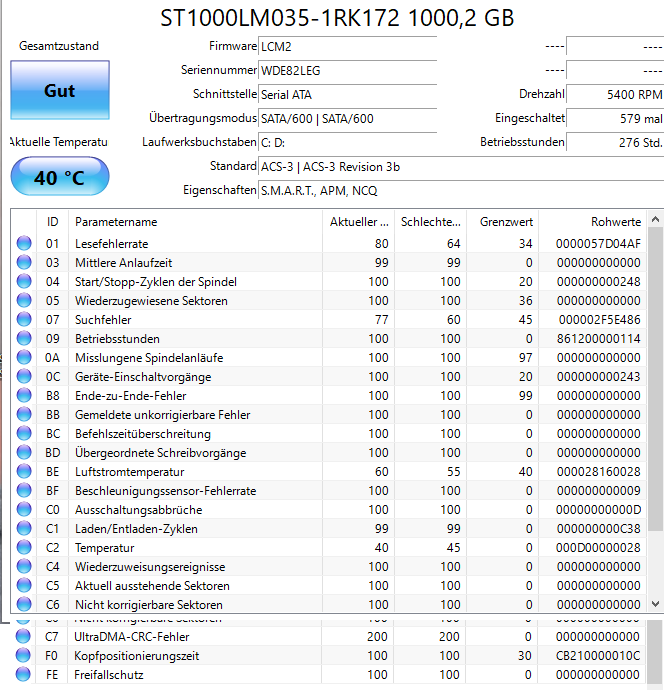Click raw value 000002F5E486
664x690 pixels.
coord(599,320)
